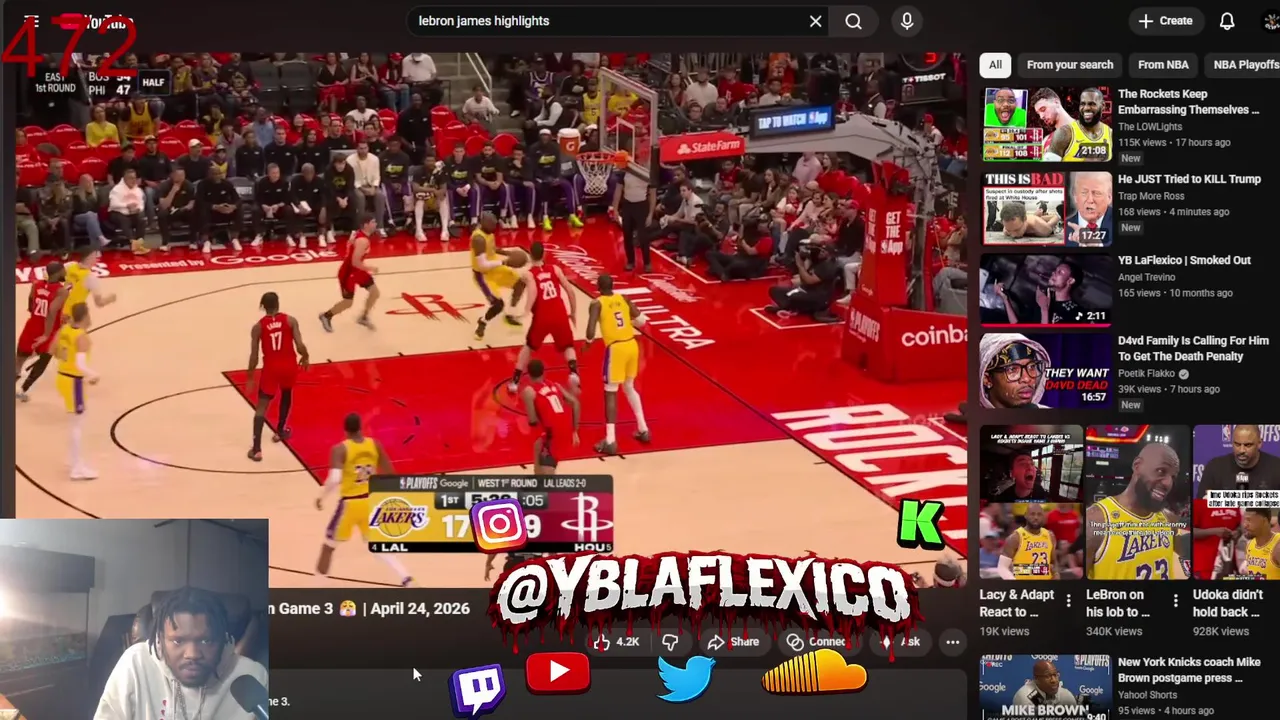Screen dimensions: 1280x720
Task: Open title "The Rockets Keep Embarrassing Themselves"
Action: pos(1188,102)
